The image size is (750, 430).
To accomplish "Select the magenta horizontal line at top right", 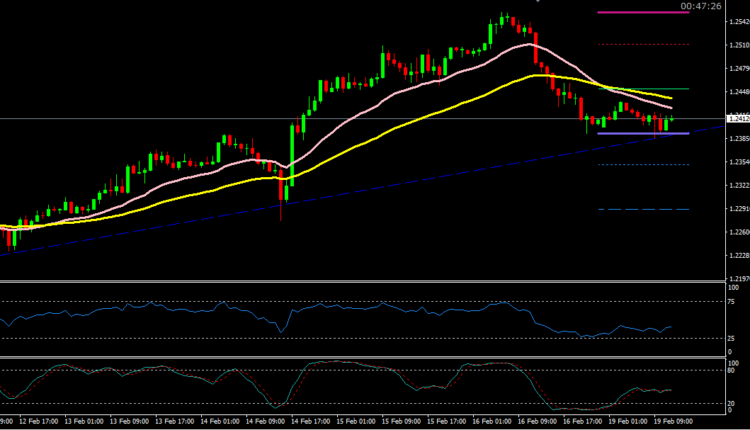I will pos(642,12).
